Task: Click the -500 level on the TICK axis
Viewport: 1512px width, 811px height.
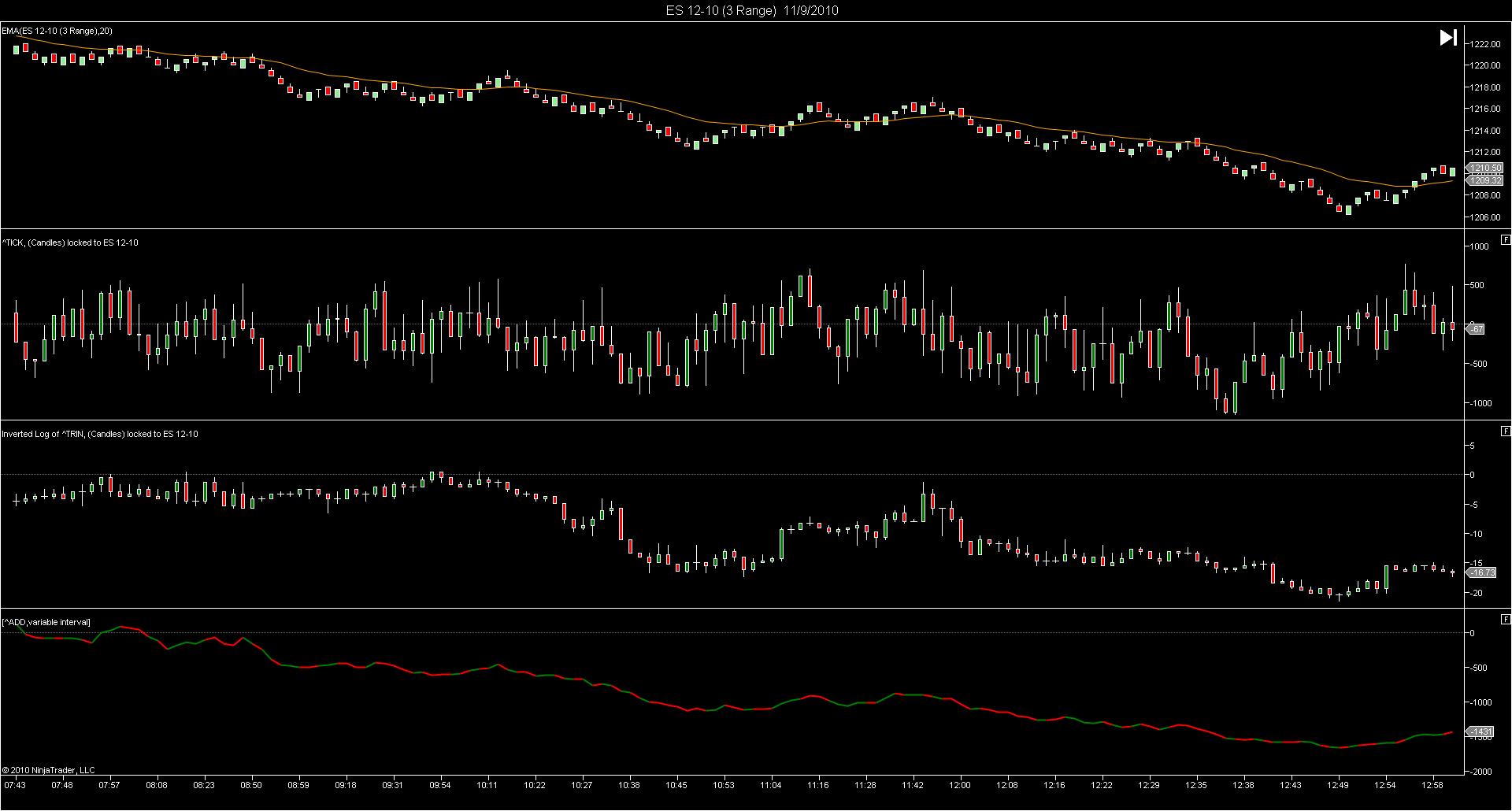Action: pyautogui.click(x=1477, y=364)
